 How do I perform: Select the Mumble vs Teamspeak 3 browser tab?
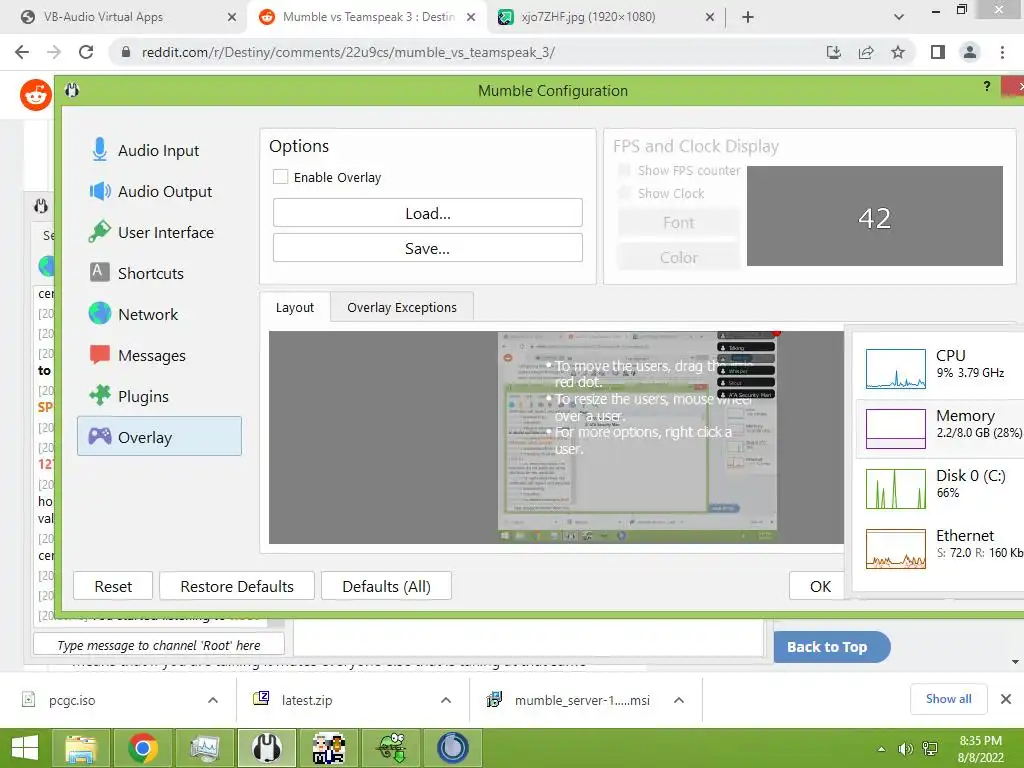click(366, 17)
